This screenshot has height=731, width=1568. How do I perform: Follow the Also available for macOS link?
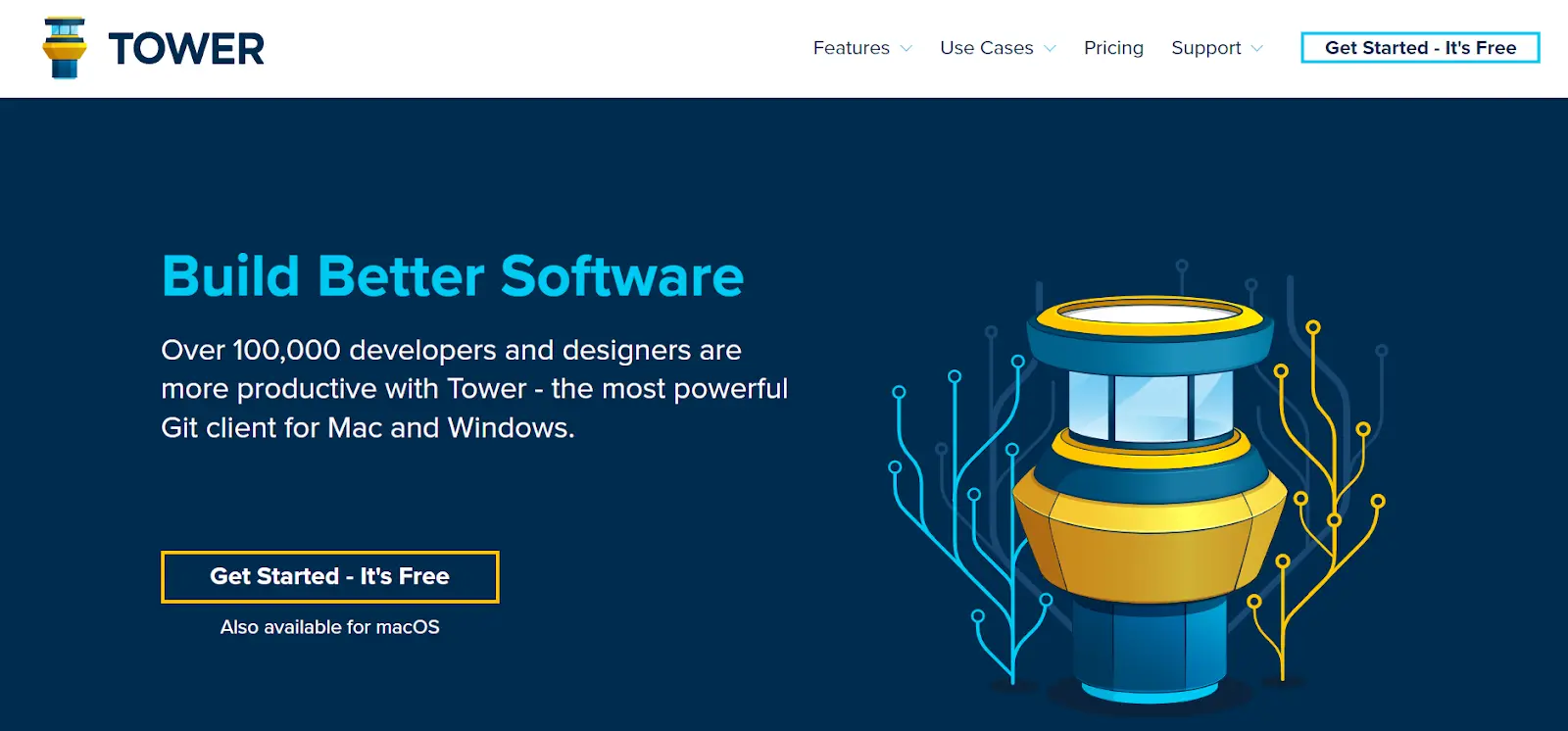point(330,627)
